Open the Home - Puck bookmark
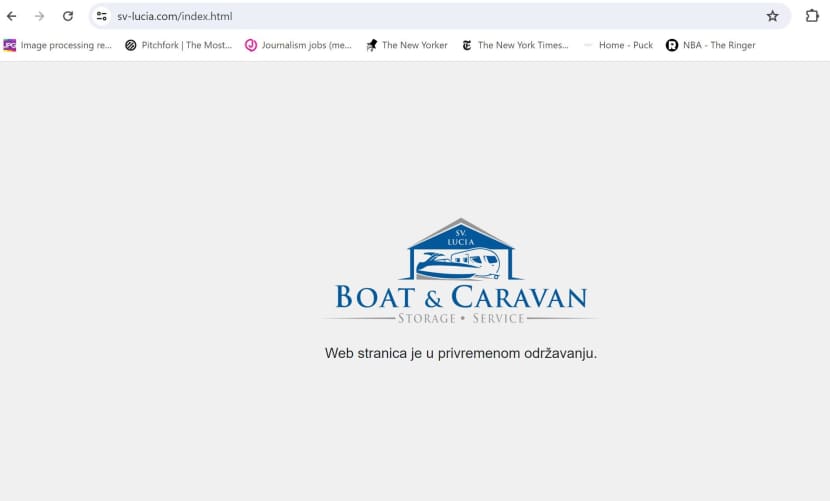 618,45
